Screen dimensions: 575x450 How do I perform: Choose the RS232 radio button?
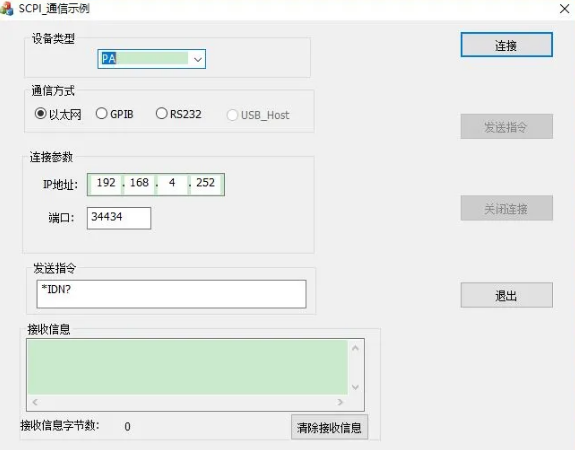161,113
